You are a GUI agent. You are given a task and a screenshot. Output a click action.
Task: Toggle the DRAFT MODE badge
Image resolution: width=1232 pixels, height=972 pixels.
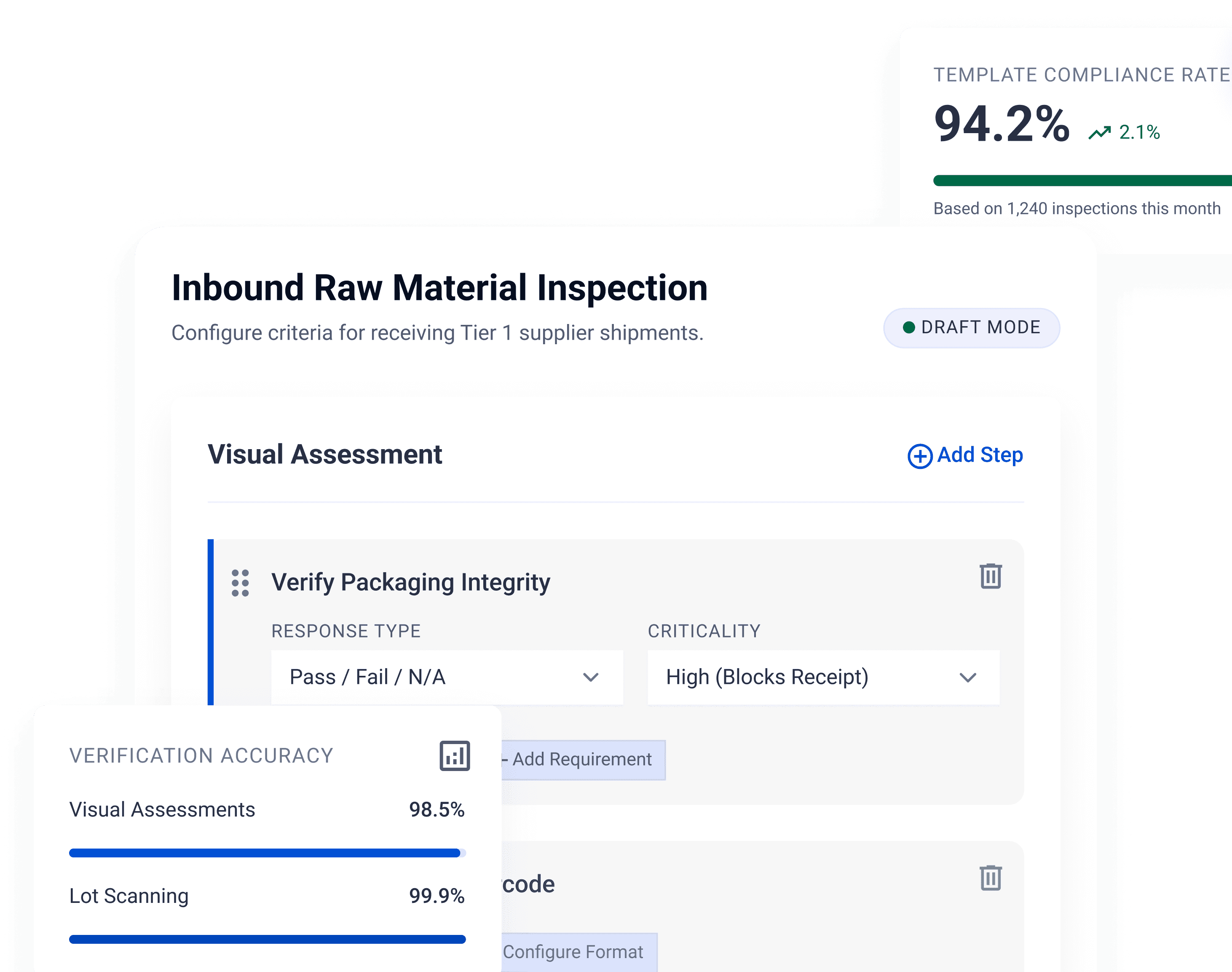tap(971, 328)
